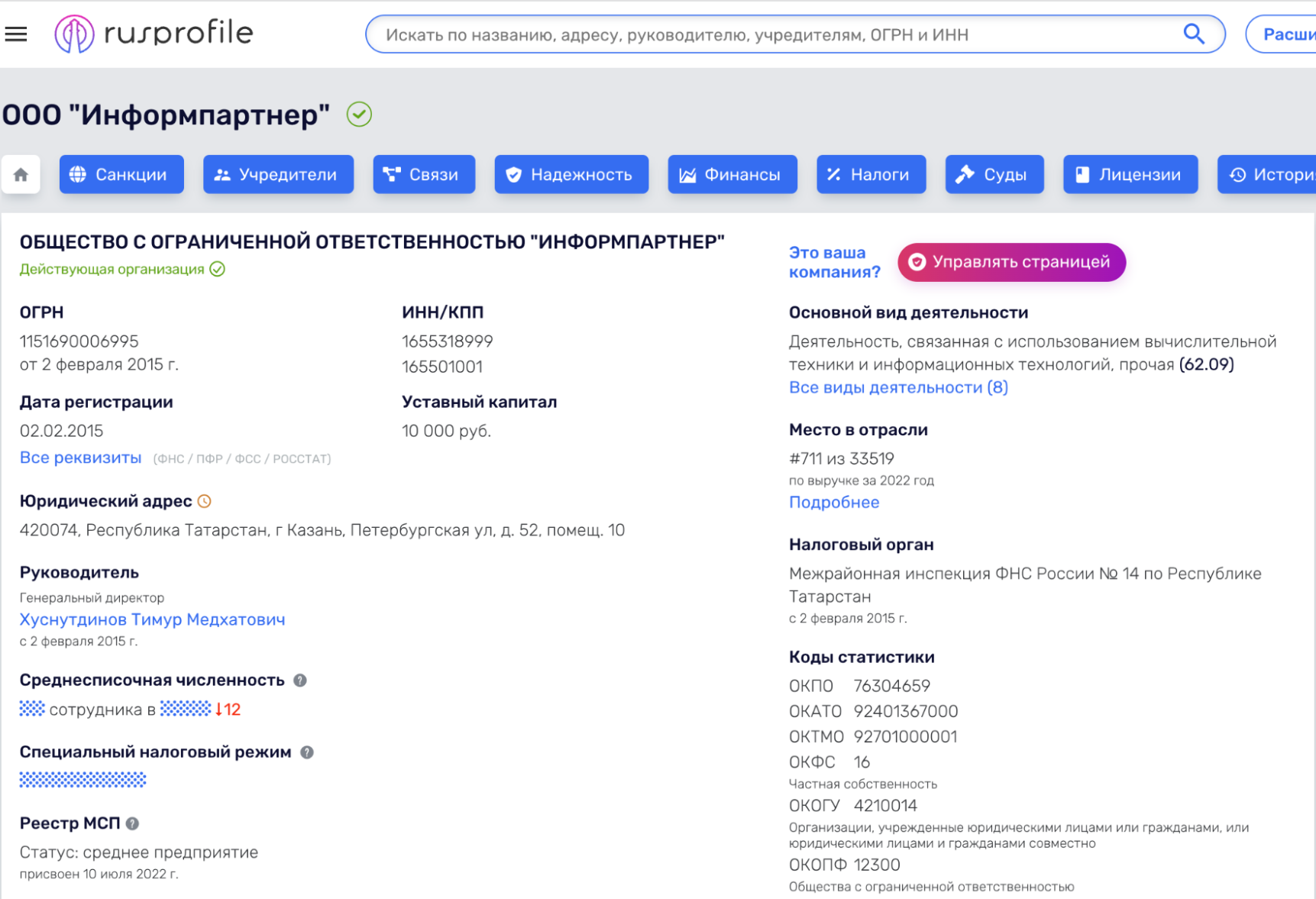
Task: Open the История tab
Action: tap(1268, 175)
